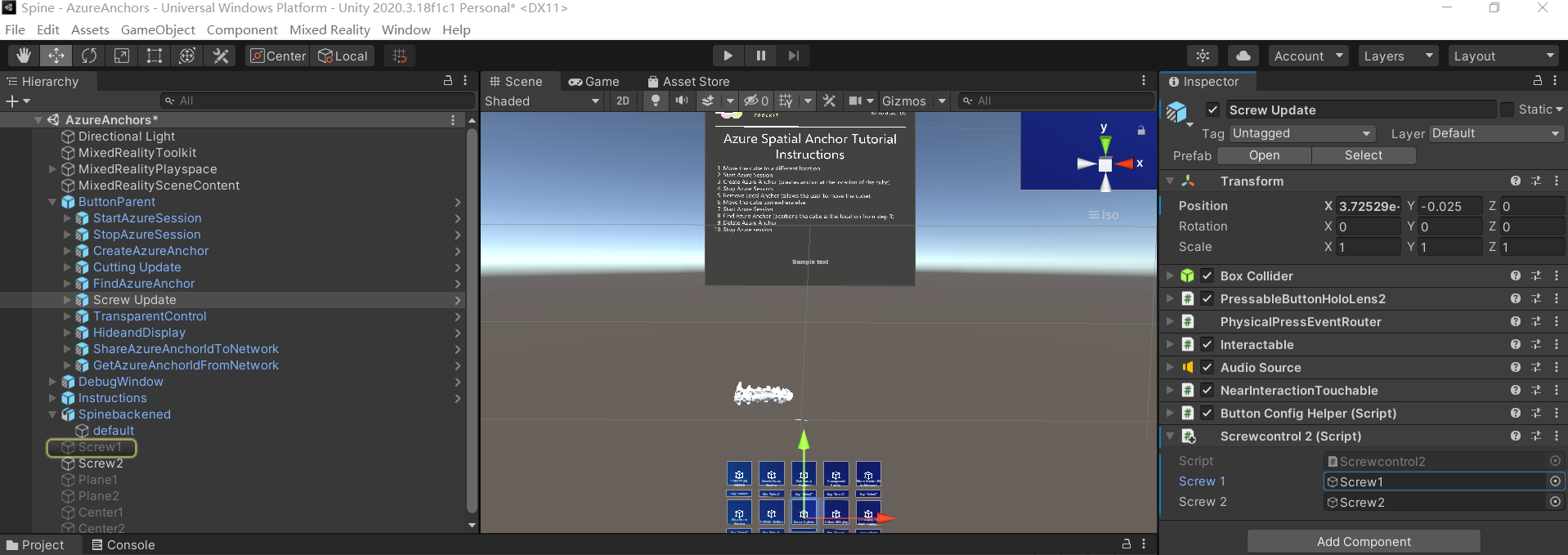1568x555 pixels.
Task: Select the Hand tool
Action: pyautogui.click(x=24, y=56)
